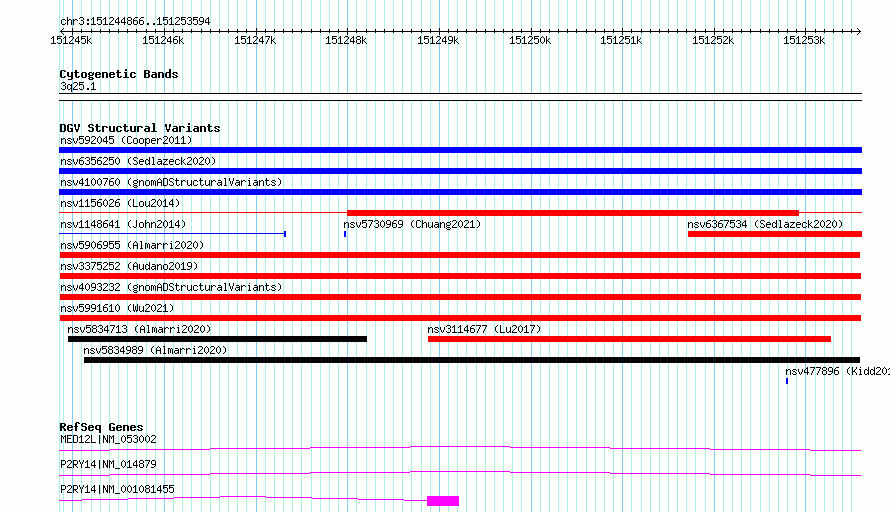Select the nsv4093232 red variant bar

(460, 297)
